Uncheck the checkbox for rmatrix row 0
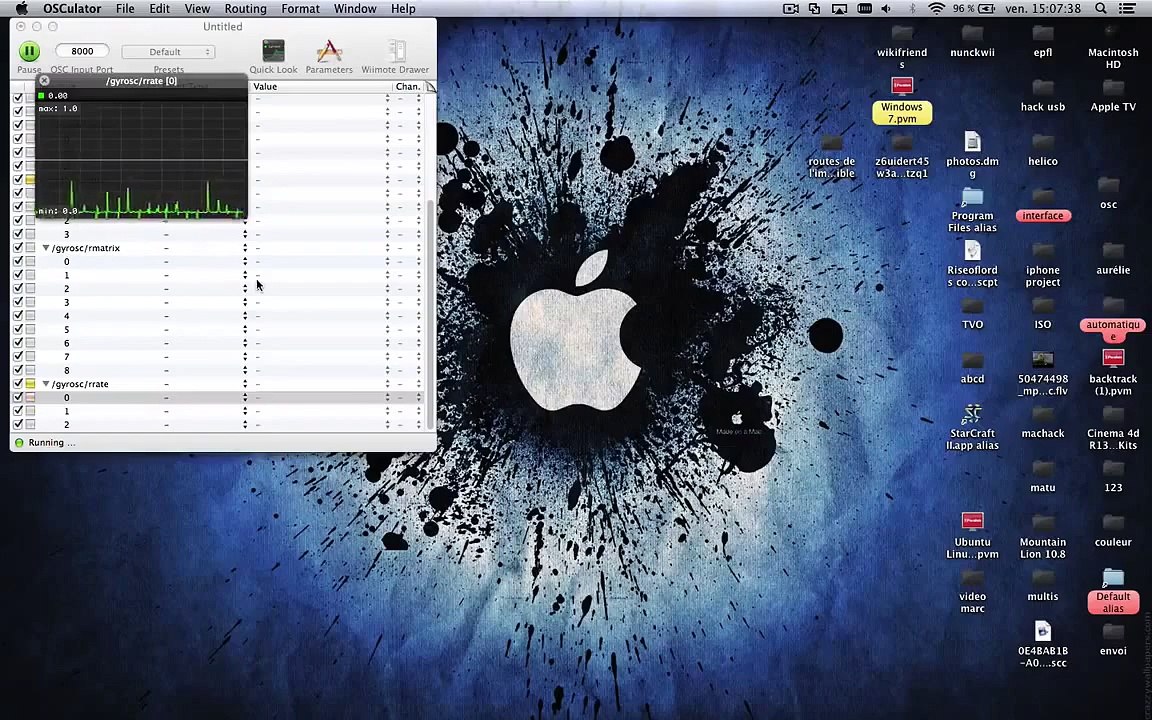This screenshot has height=720, width=1152. click(18, 262)
